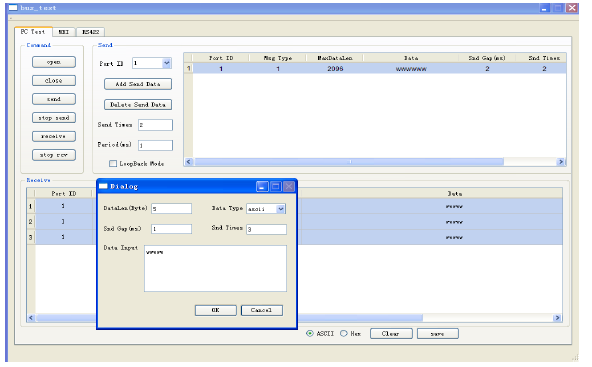The width and height of the screenshot is (592, 367).
Task: Select row header 1 in the send table
Action: tap(188, 69)
